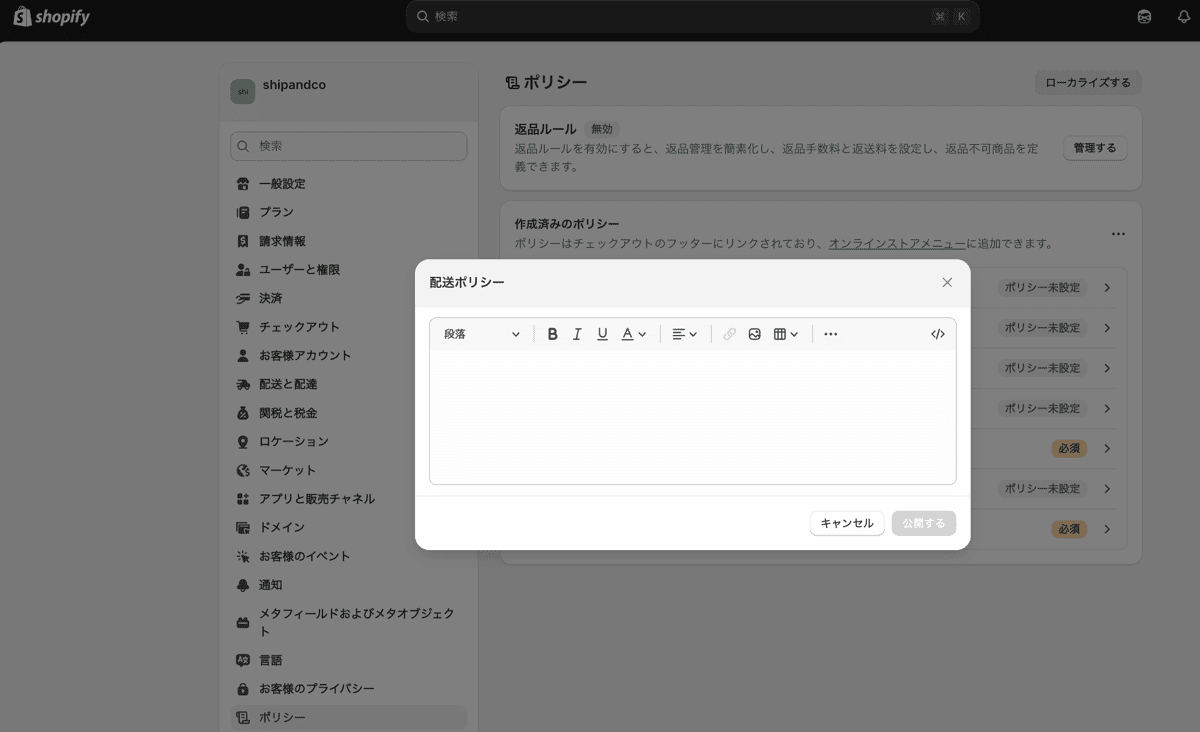Open more formatting options with the ellipsis icon
Viewport: 1200px width, 732px height.
[x=831, y=333]
